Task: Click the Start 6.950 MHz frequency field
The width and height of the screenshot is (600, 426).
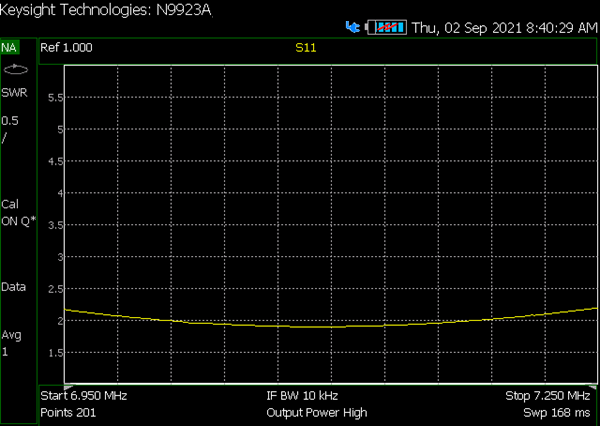Action: tap(84, 395)
